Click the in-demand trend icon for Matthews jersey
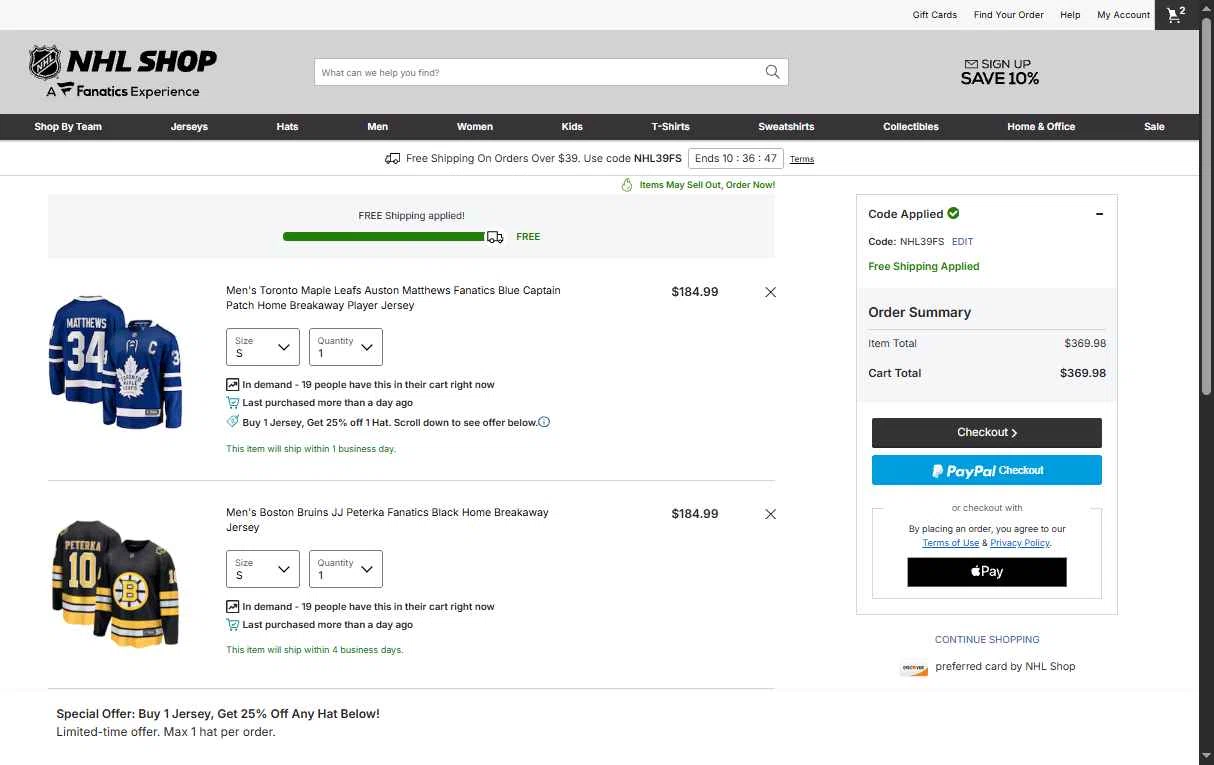Image resolution: width=1214 pixels, height=765 pixels. [x=232, y=384]
